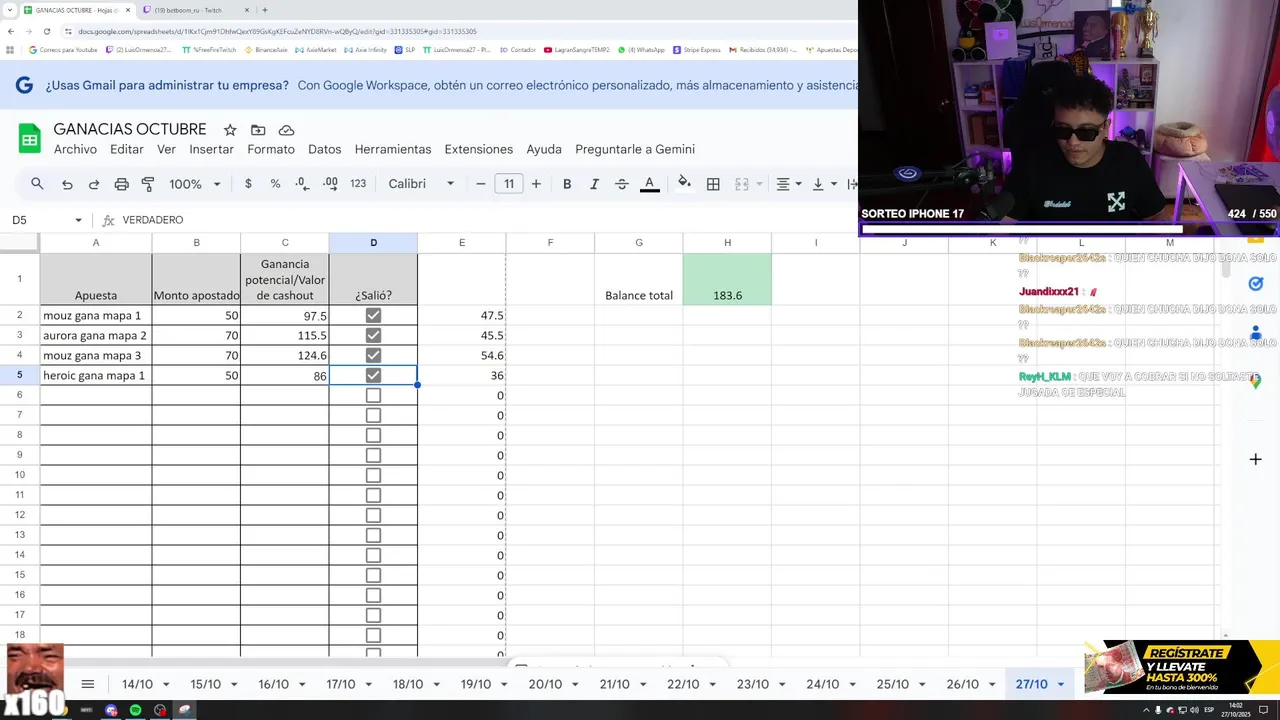This screenshot has width=1280, height=720.
Task: View the cloud save status
Action: click(286, 130)
